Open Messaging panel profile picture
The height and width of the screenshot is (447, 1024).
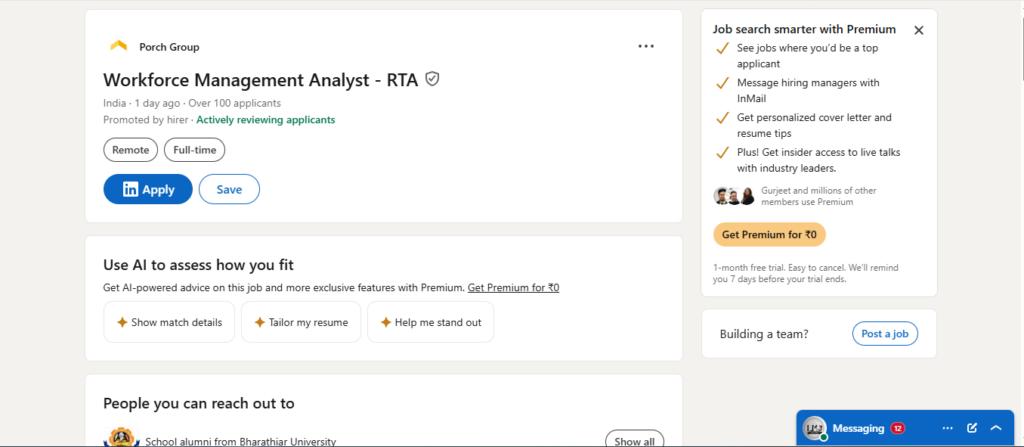[x=814, y=428]
